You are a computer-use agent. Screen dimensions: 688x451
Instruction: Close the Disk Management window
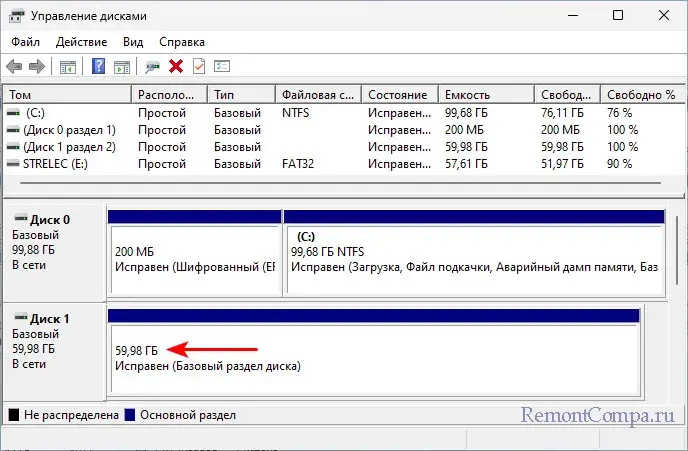664,15
